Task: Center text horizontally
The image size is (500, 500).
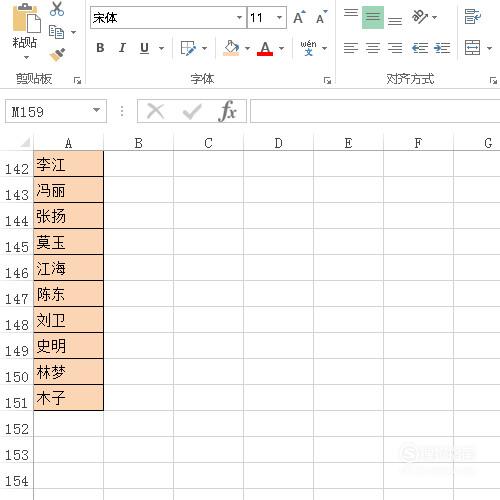Action: coord(373,48)
